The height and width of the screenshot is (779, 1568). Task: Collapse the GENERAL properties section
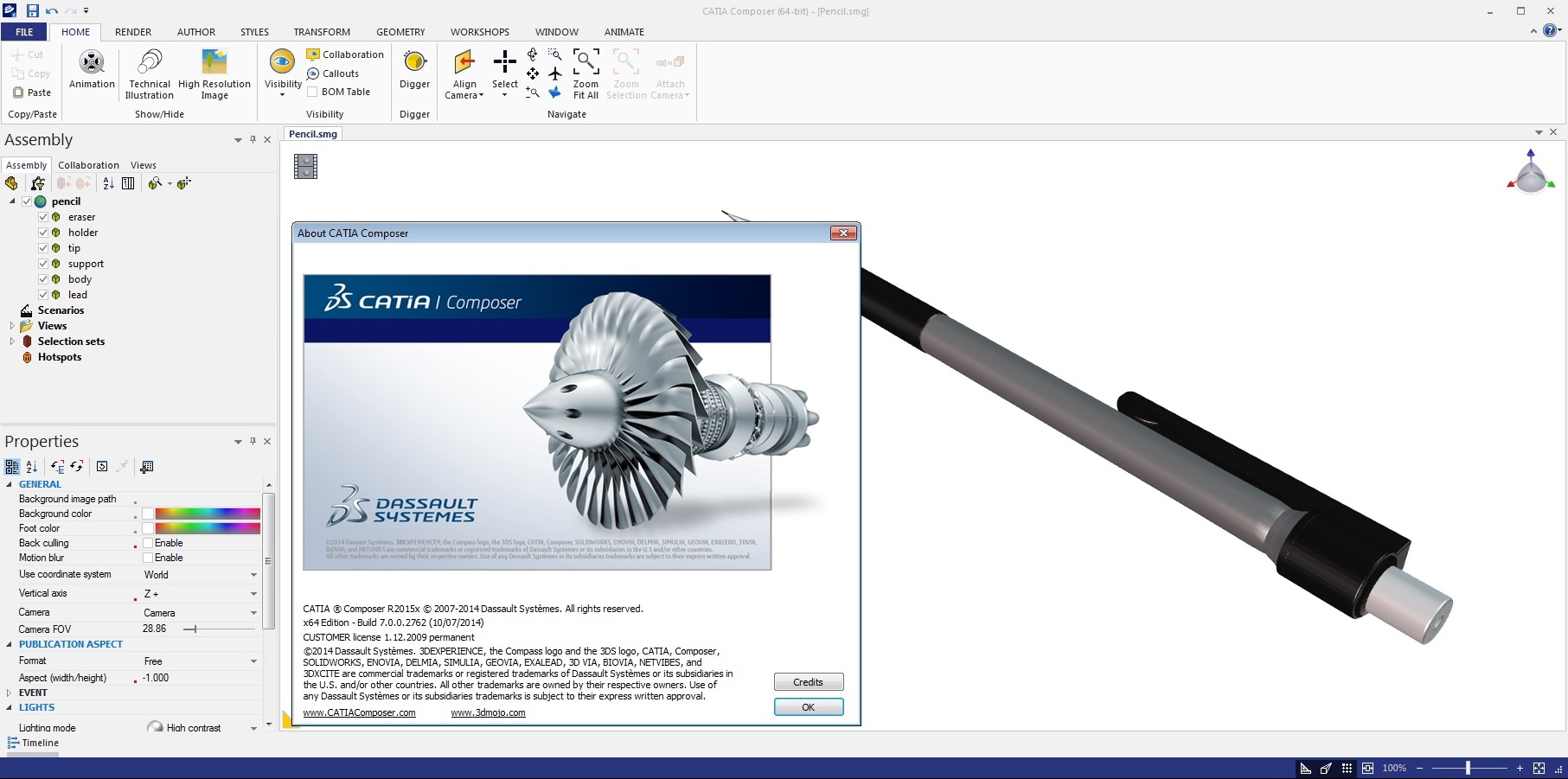[10, 484]
